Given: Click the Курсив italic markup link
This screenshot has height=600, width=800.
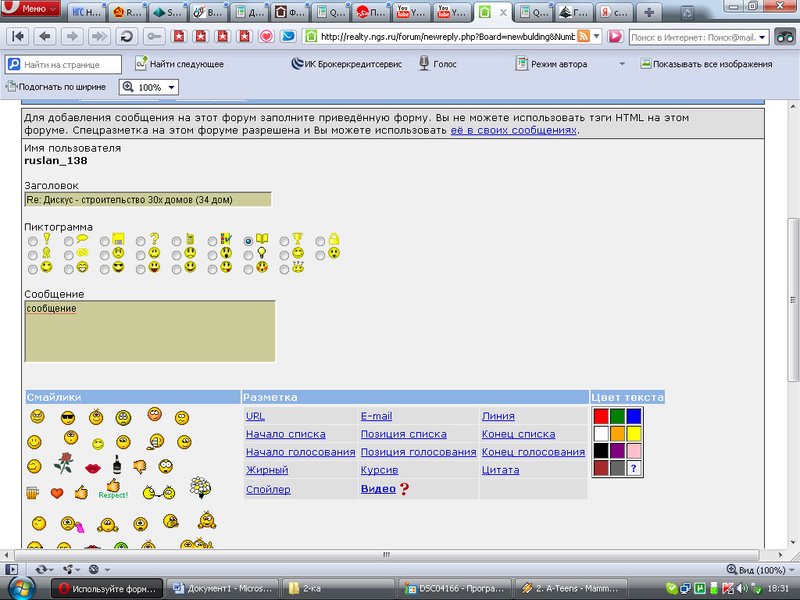Looking at the screenshot, I should point(379,470).
